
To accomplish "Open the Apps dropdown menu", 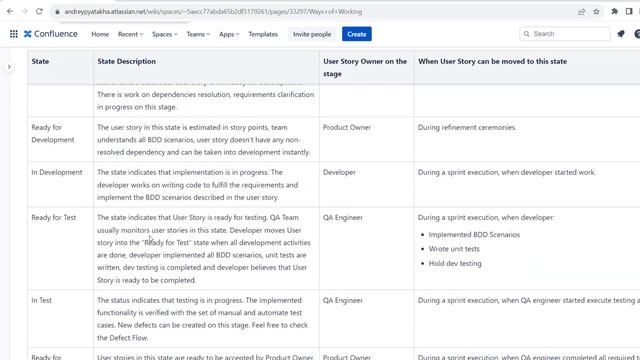I will coord(229,34).
